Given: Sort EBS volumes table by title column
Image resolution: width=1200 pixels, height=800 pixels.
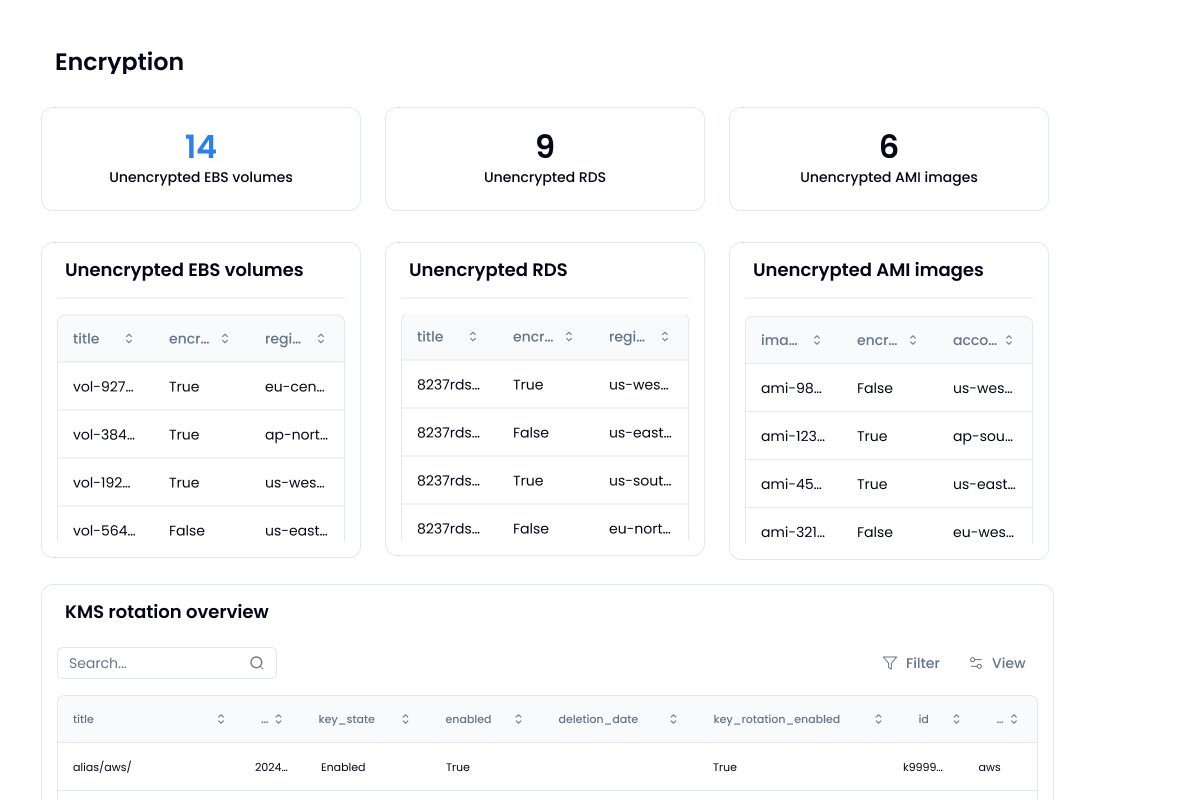Looking at the screenshot, I should click(129, 339).
